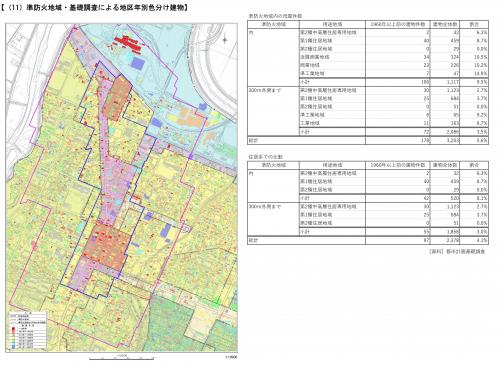The width and height of the screenshot is (500, 367).
Task: Click the red building cluster at map top
Action: coord(127,44)
